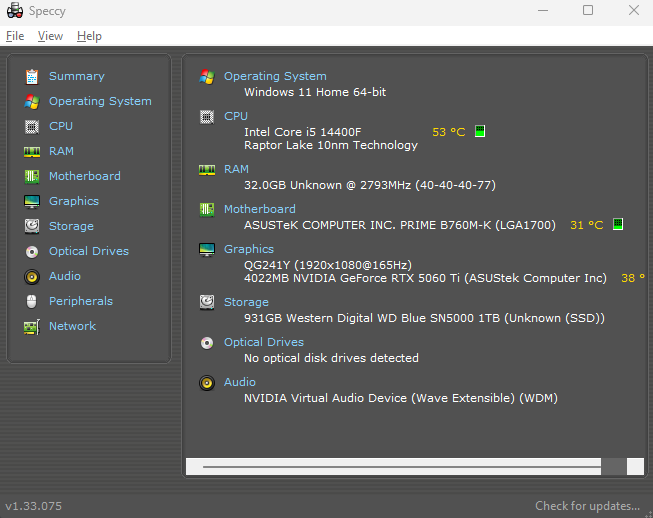This screenshot has width=653, height=518.
Task: Open the RAM heading link in summary
Action: (237, 169)
